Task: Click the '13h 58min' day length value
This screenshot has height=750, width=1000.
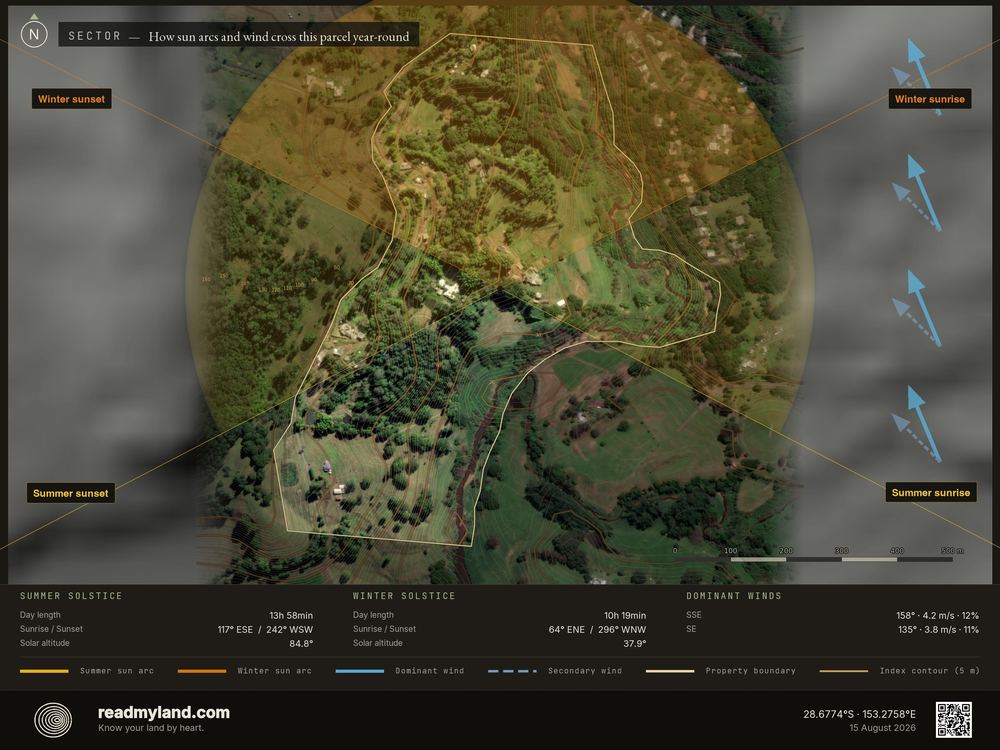Action: click(291, 615)
